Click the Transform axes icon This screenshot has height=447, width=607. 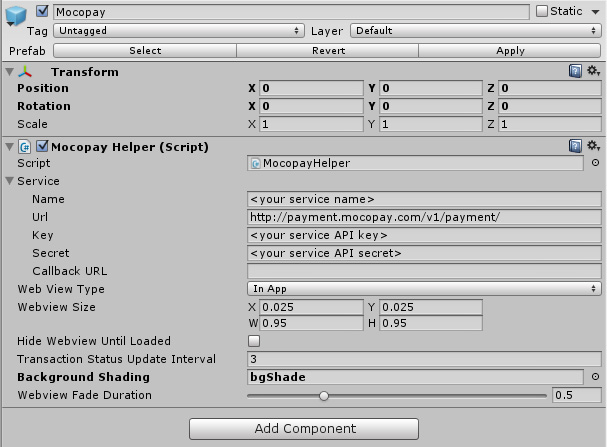[25, 72]
